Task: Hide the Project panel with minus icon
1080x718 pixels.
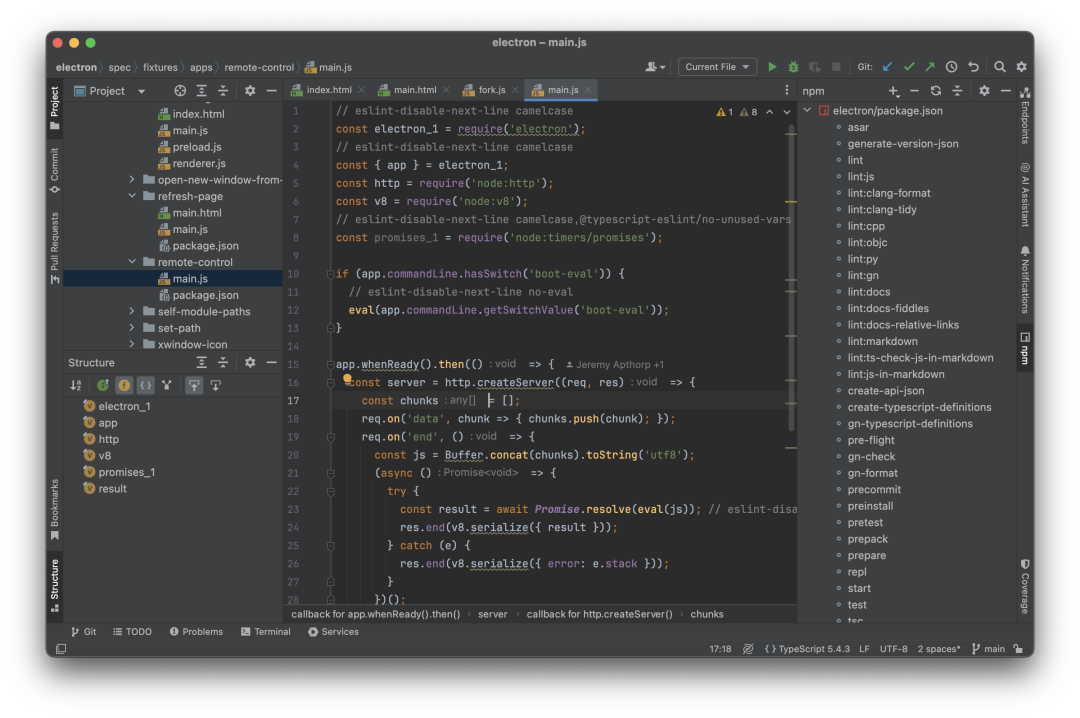Action: pyautogui.click(x=271, y=91)
